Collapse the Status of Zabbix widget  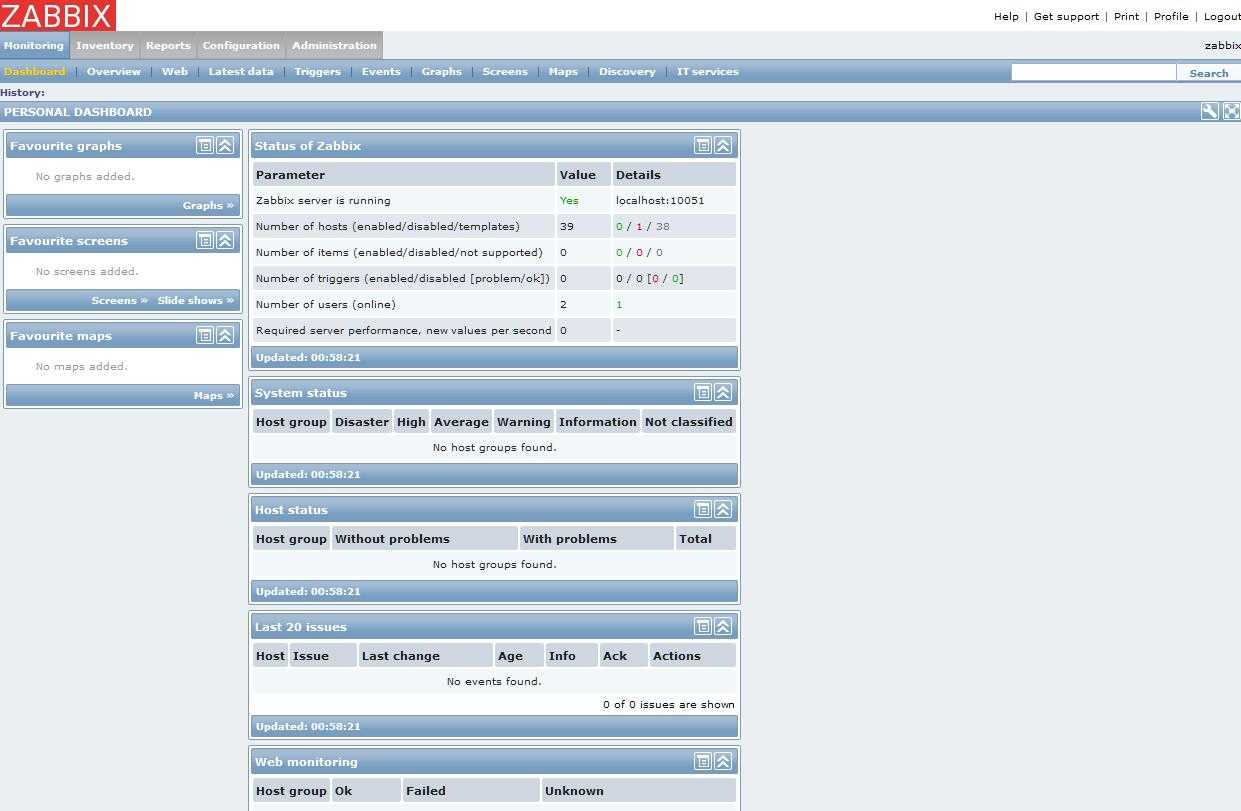723,145
